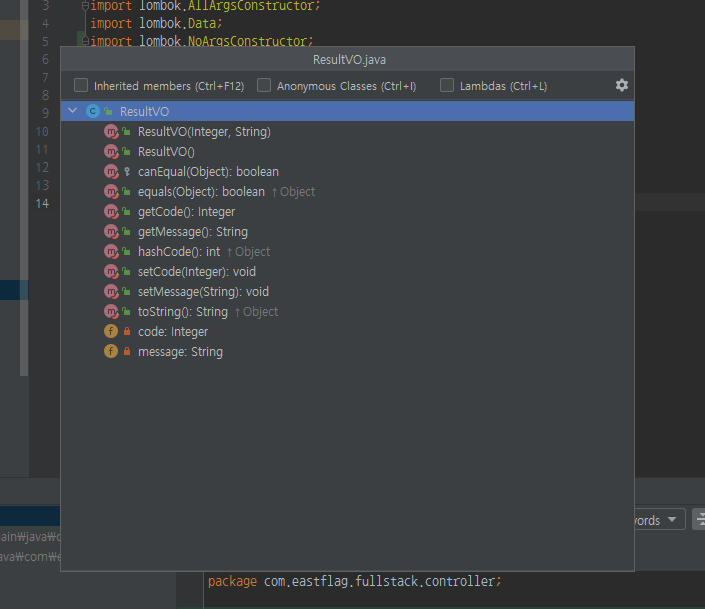Open the structure popup settings gear
Viewport: 705px width, 609px height.
click(621, 86)
